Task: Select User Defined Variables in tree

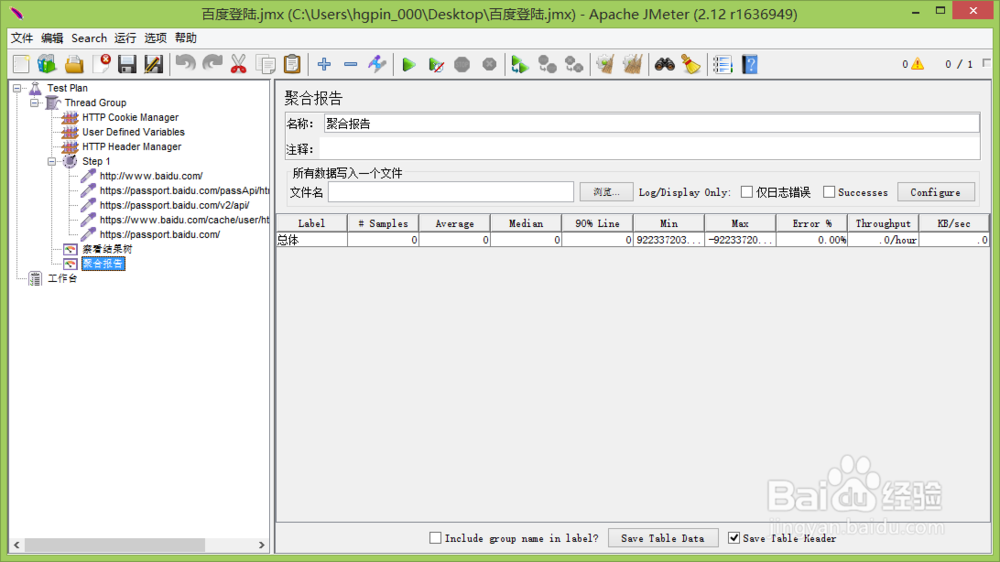Action: [133, 132]
